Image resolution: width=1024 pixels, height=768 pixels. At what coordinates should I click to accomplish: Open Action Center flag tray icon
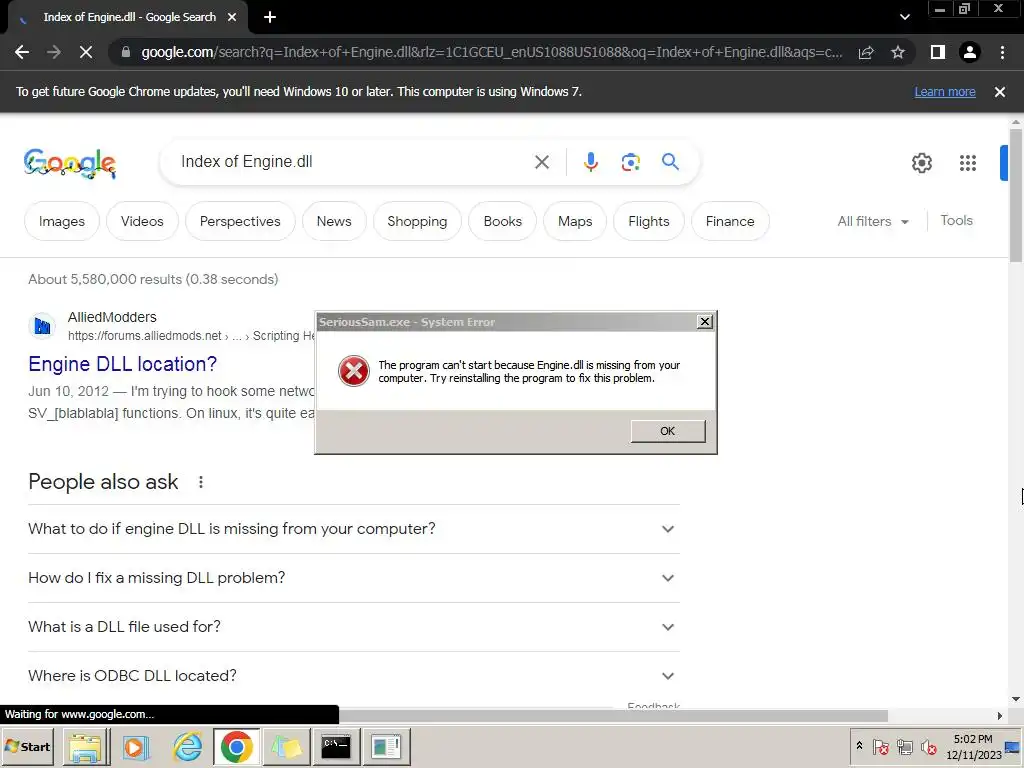880,746
